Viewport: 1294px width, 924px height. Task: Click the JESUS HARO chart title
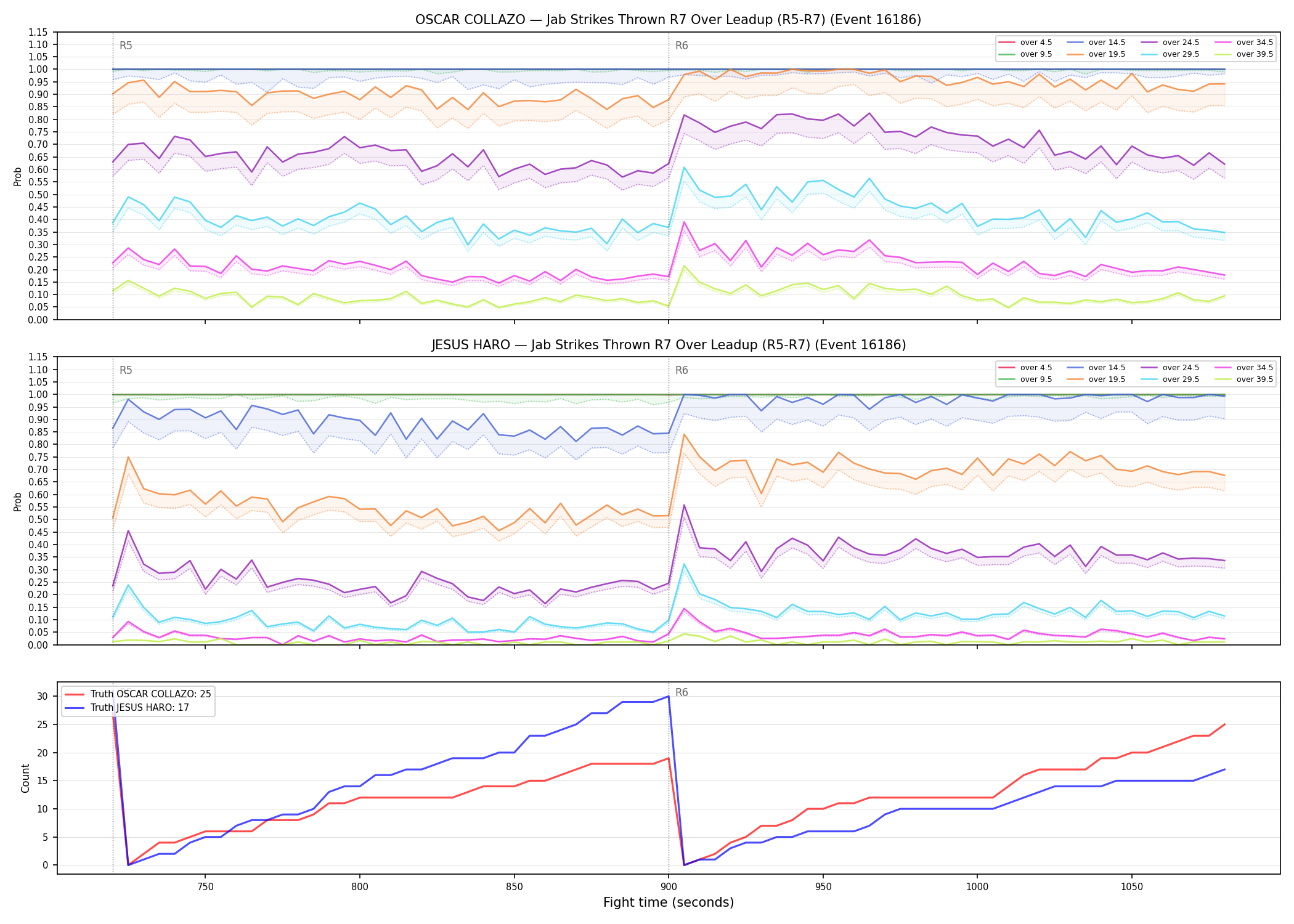coord(668,345)
